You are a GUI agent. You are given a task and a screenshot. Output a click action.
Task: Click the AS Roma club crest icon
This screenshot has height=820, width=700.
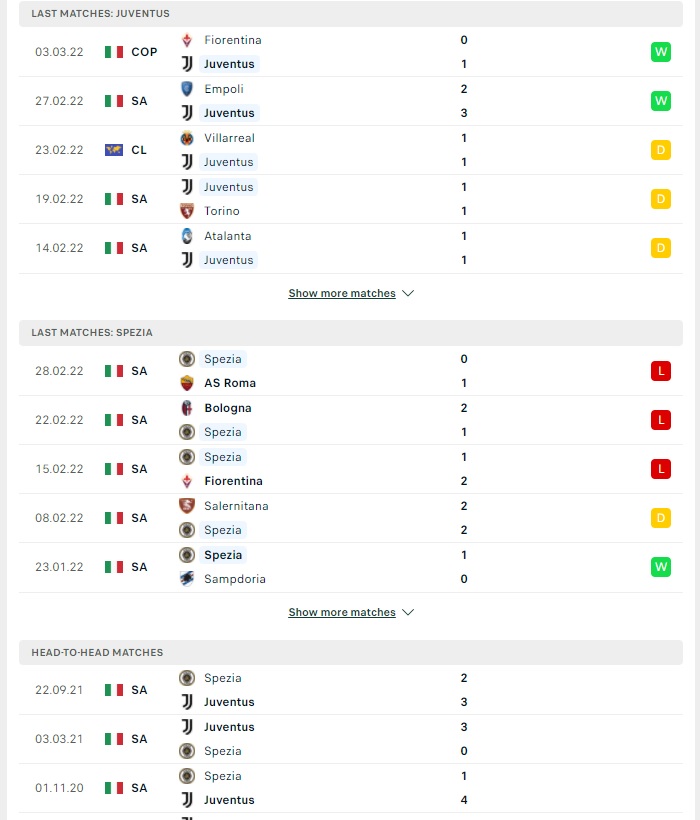click(187, 383)
